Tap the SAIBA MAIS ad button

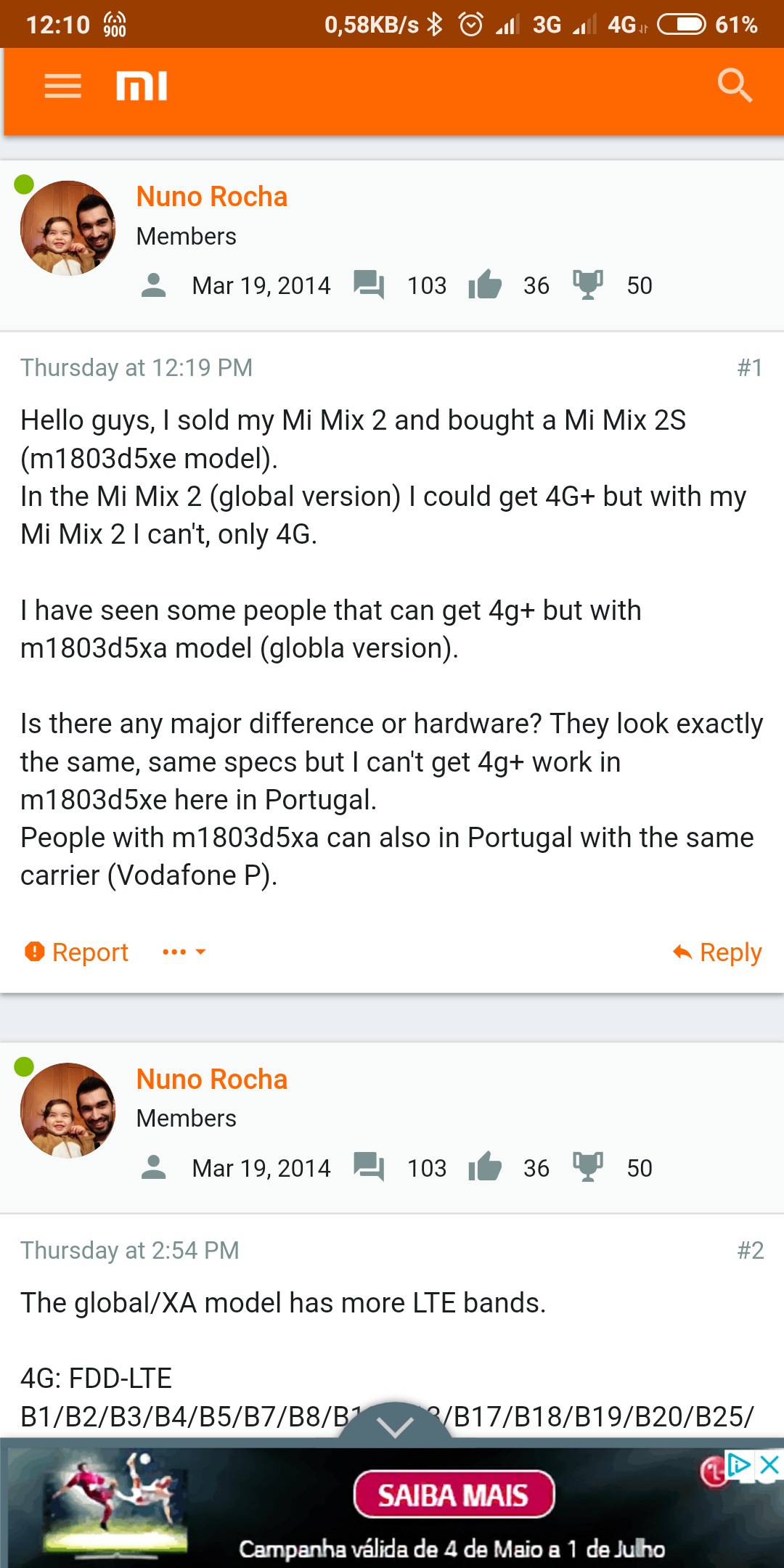[x=454, y=1495]
